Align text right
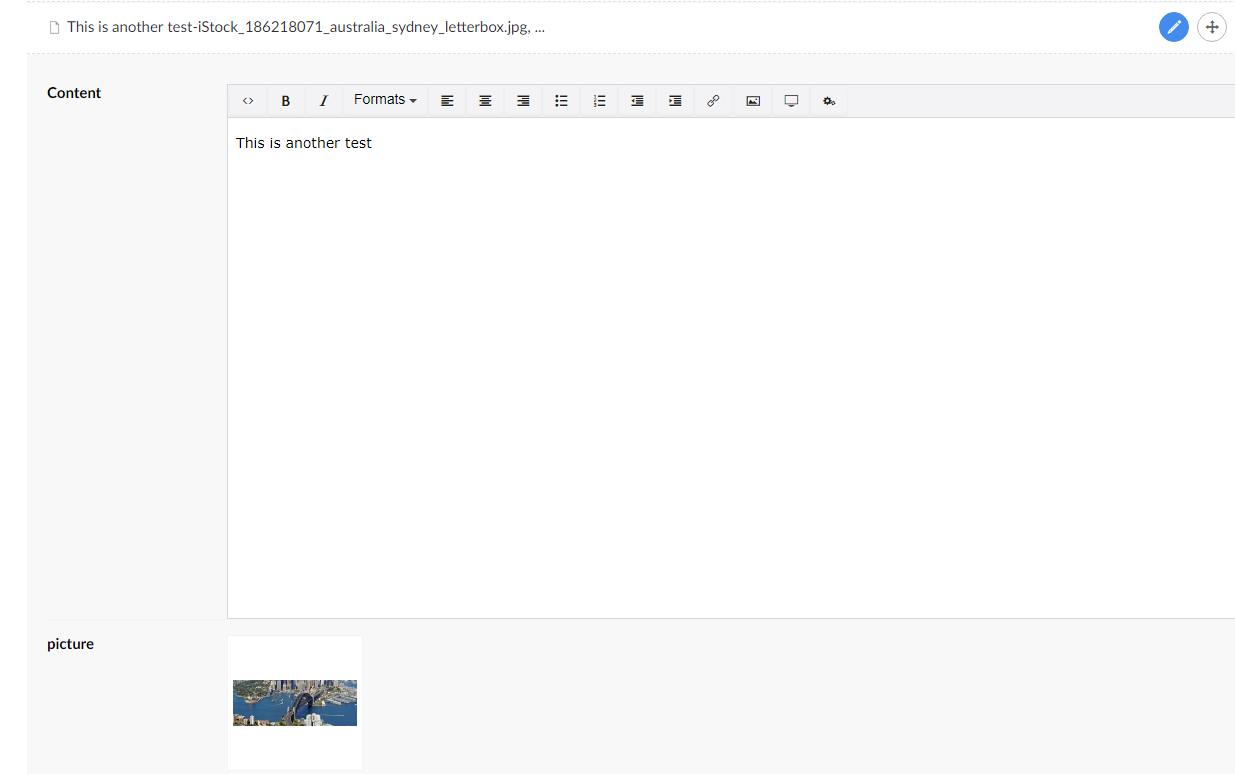Image resolution: width=1235 pixels, height=774 pixels. coord(523,101)
